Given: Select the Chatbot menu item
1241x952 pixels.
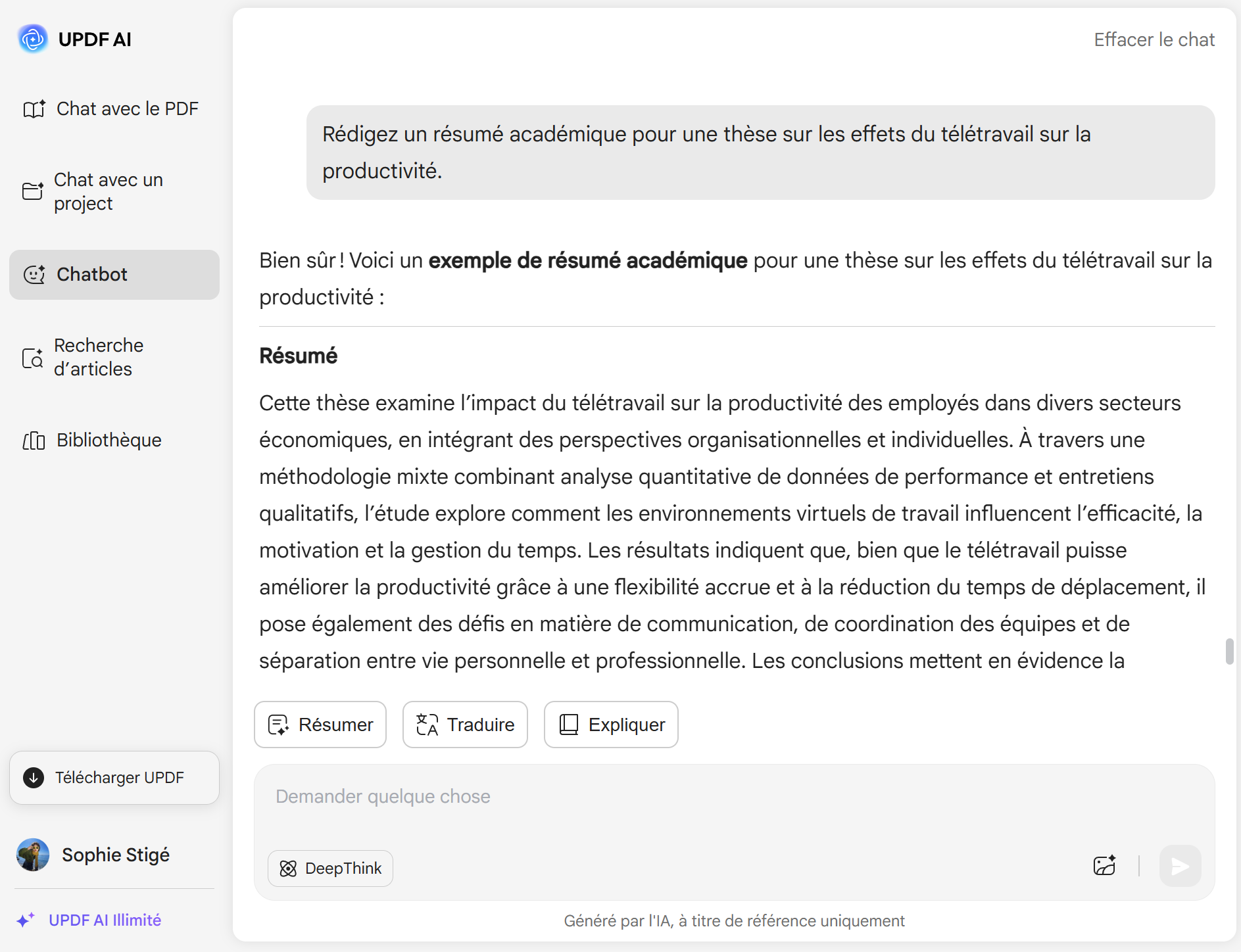Looking at the screenshot, I should (114, 275).
